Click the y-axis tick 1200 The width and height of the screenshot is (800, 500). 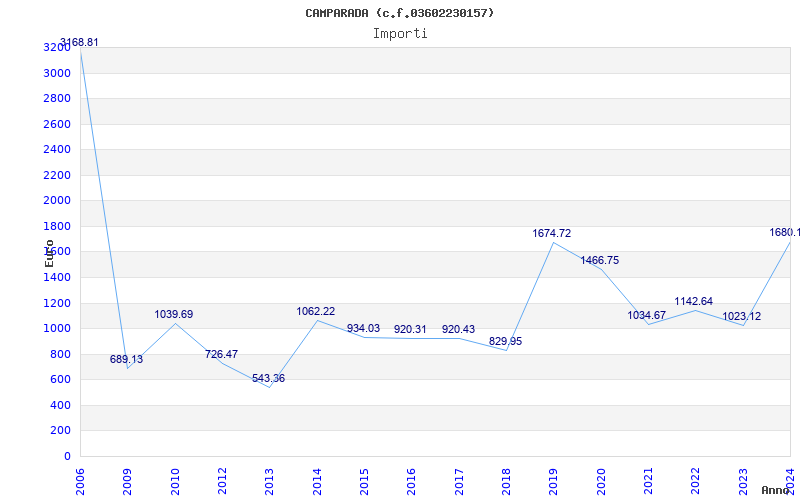click(x=57, y=303)
